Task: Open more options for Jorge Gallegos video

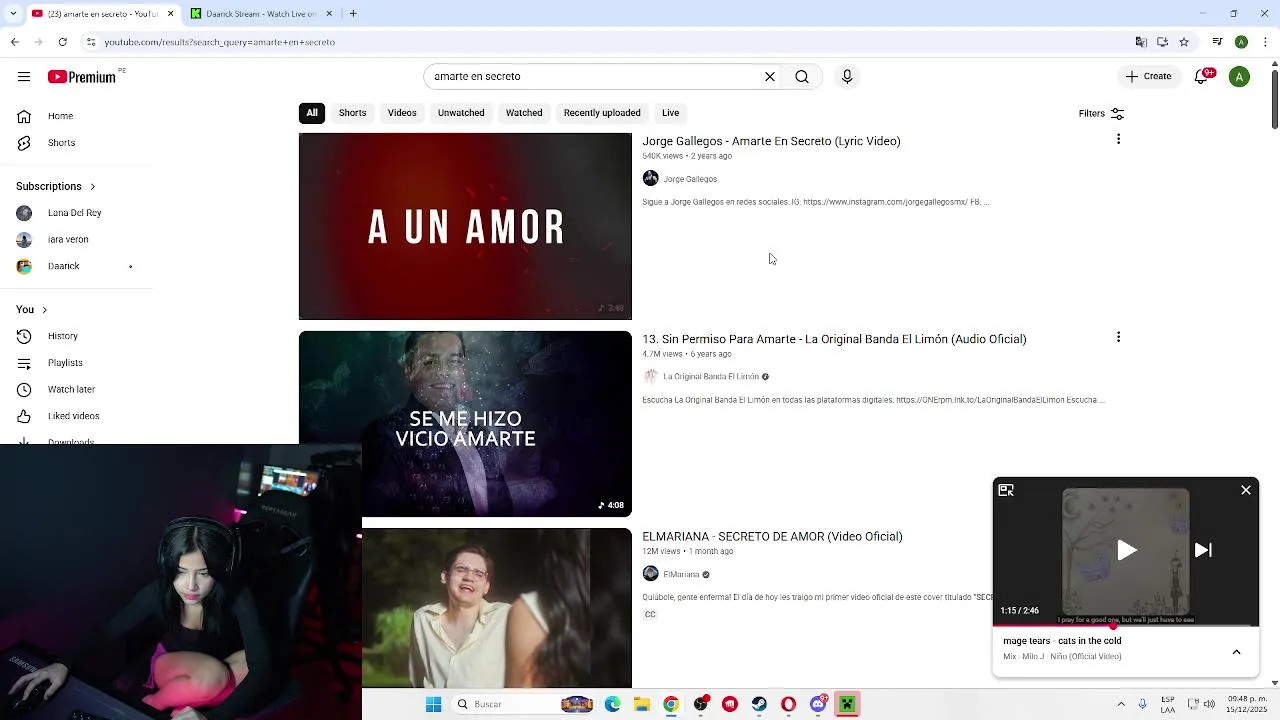Action: (1118, 139)
